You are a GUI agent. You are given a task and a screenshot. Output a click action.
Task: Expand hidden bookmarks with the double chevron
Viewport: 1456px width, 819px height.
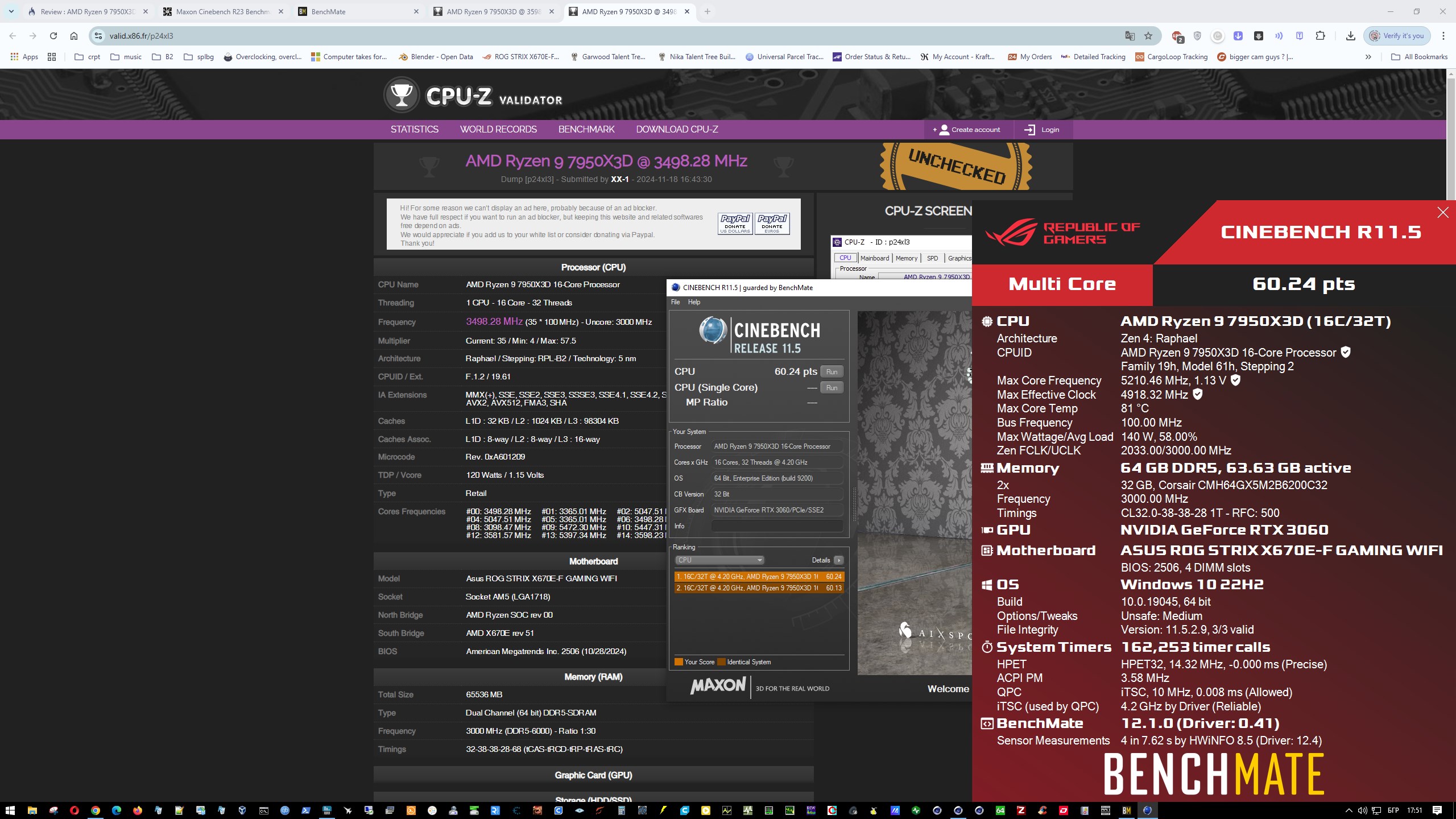[1368, 57]
